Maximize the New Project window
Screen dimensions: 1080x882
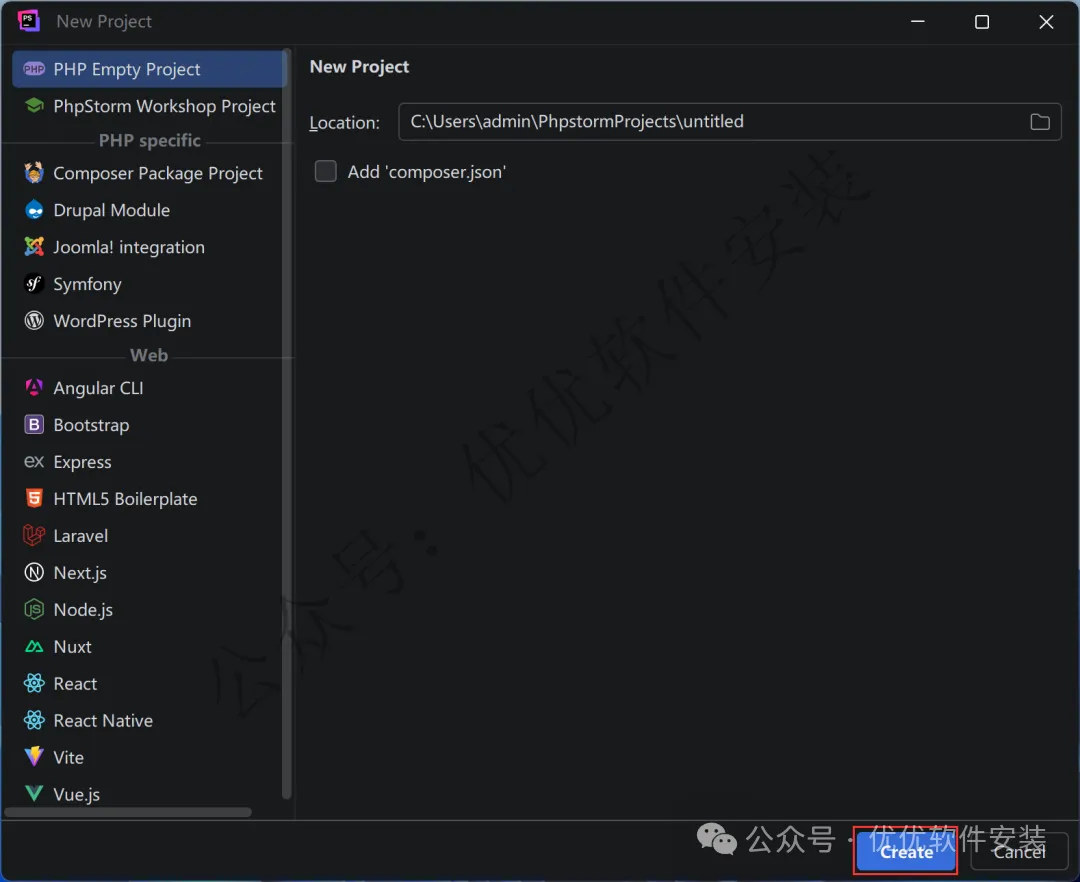click(x=982, y=22)
